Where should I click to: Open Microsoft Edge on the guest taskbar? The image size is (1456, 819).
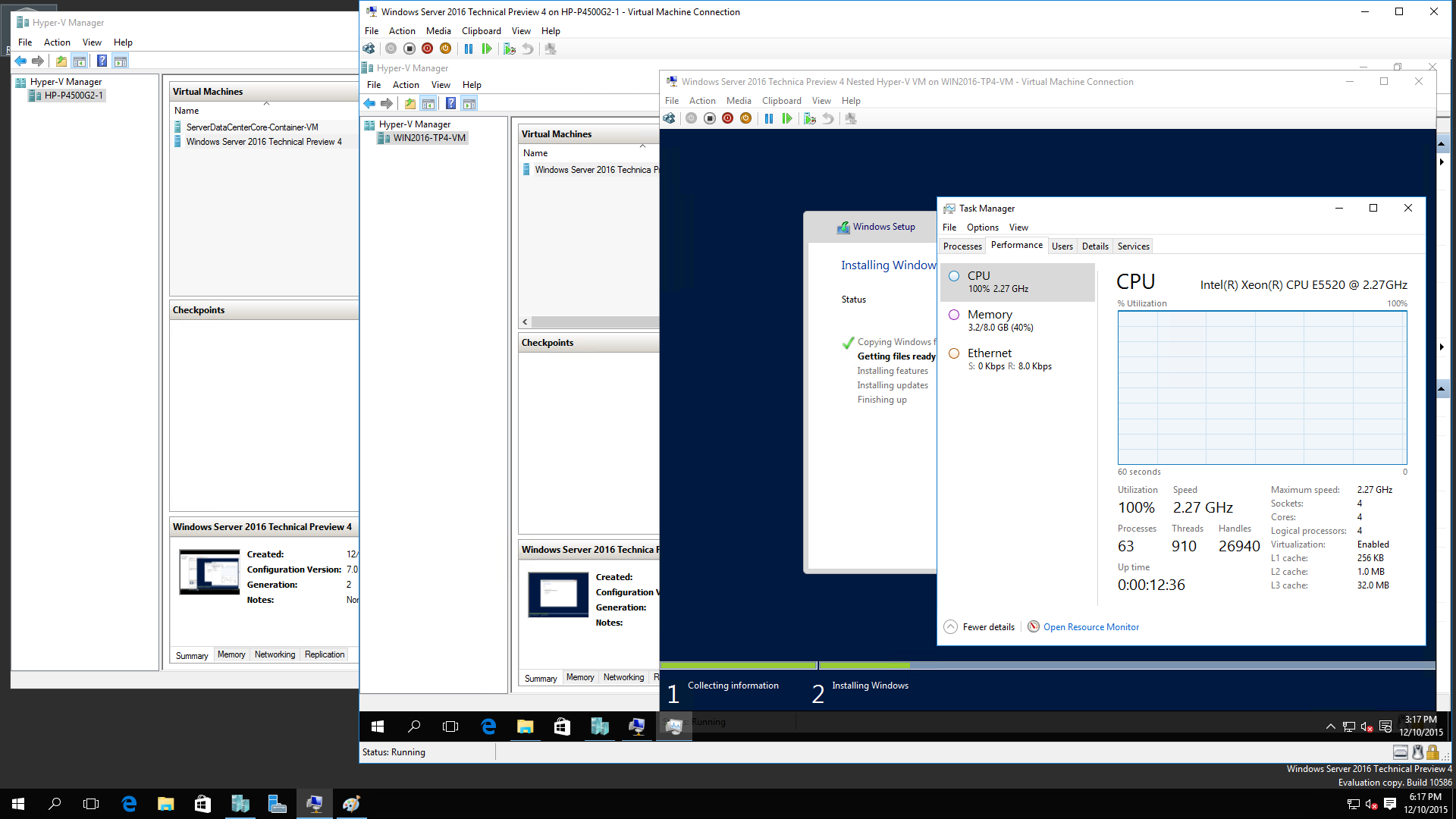pos(488,726)
